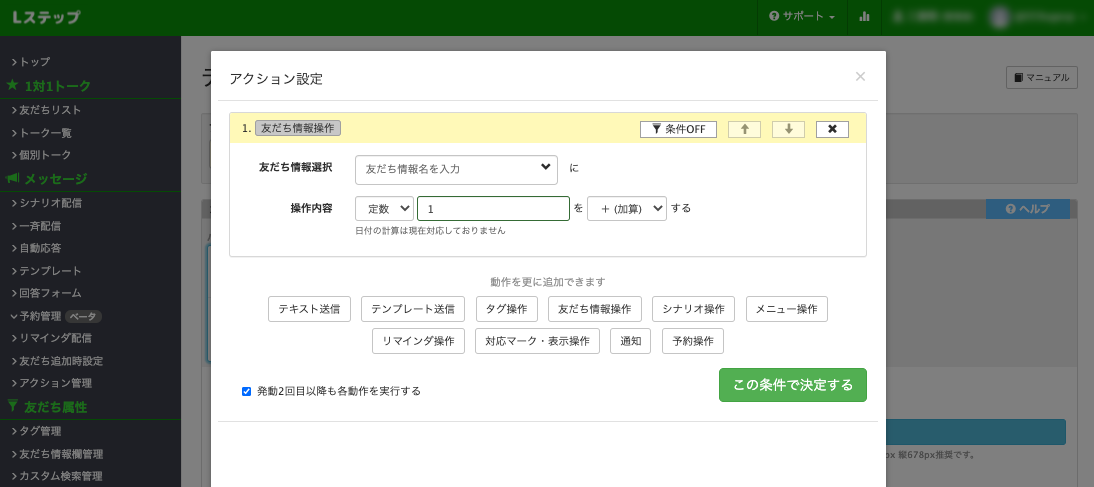Open 友だちリスト in the sidebar
The width and height of the screenshot is (1094, 487).
tap(50, 110)
